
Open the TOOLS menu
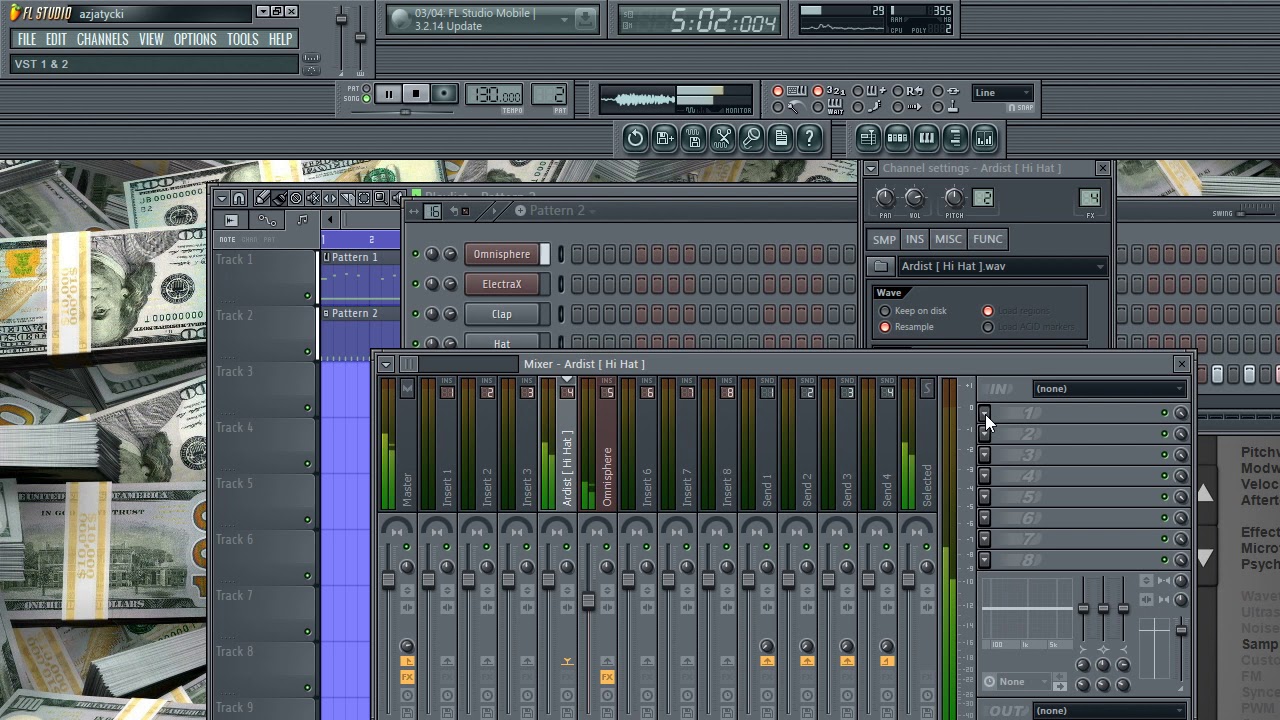coord(242,39)
